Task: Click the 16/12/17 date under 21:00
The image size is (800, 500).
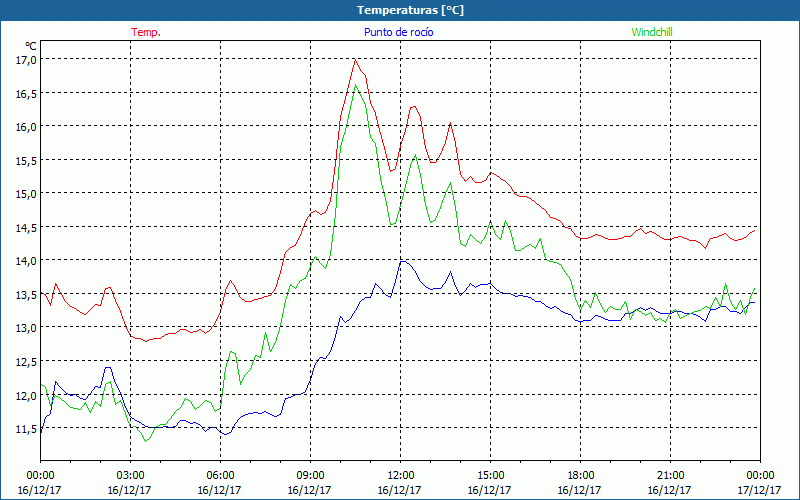Action: point(669,490)
